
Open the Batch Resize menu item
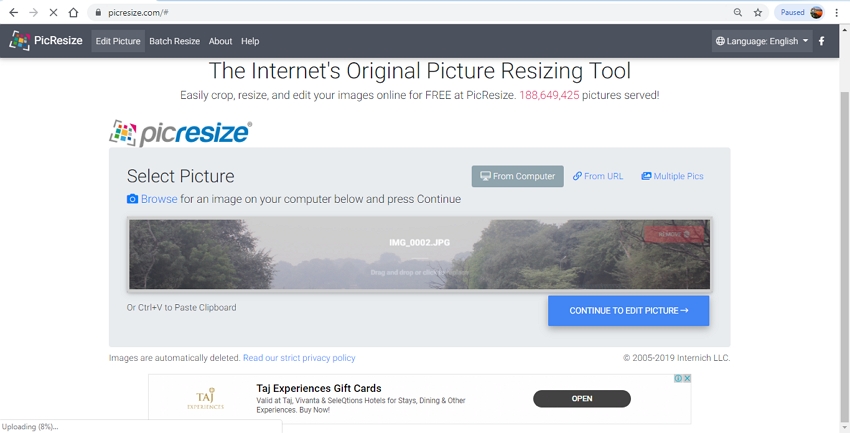[174, 41]
